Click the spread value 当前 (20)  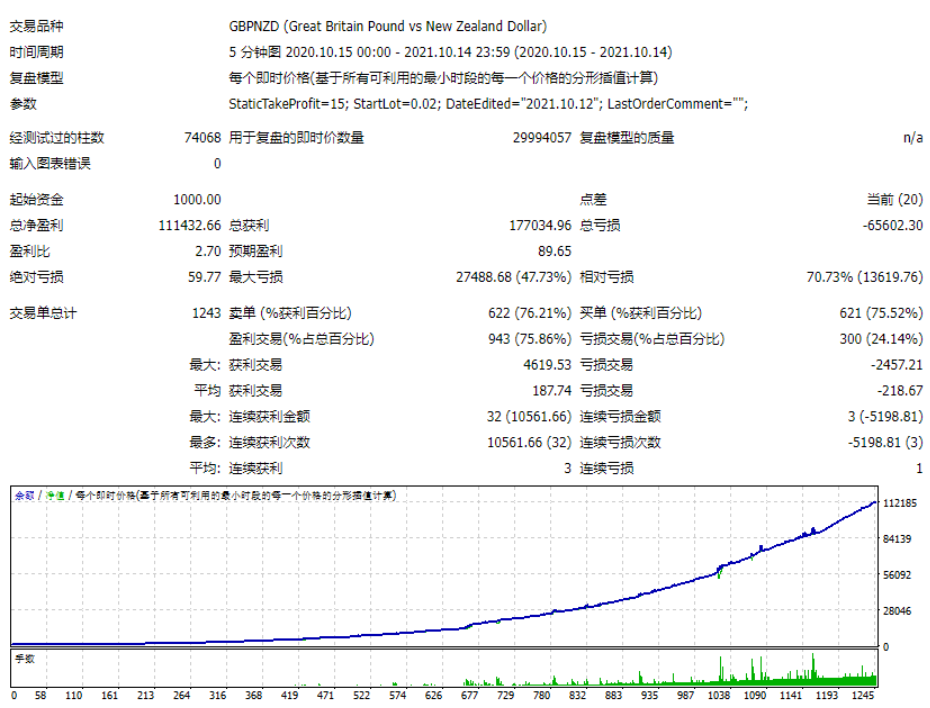(x=895, y=199)
